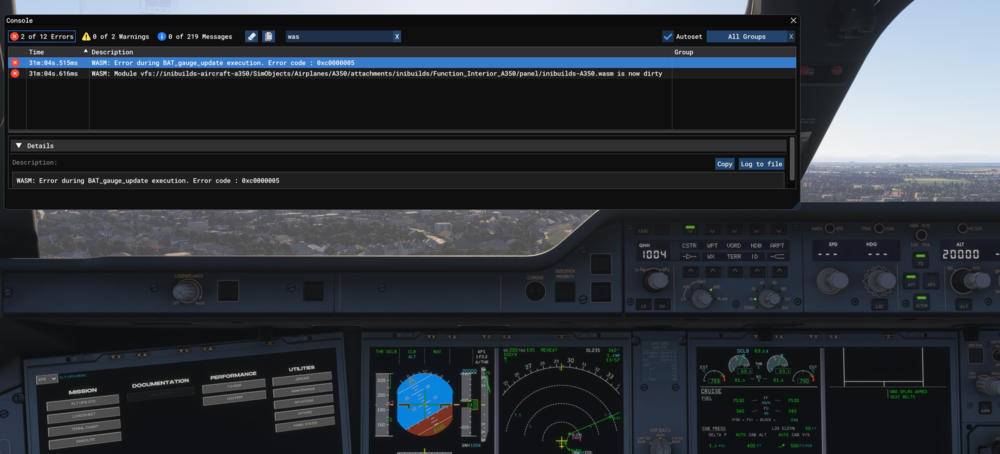Clear the filter text with the X icon
The image size is (1000, 454).
pyautogui.click(x=396, y=36)
